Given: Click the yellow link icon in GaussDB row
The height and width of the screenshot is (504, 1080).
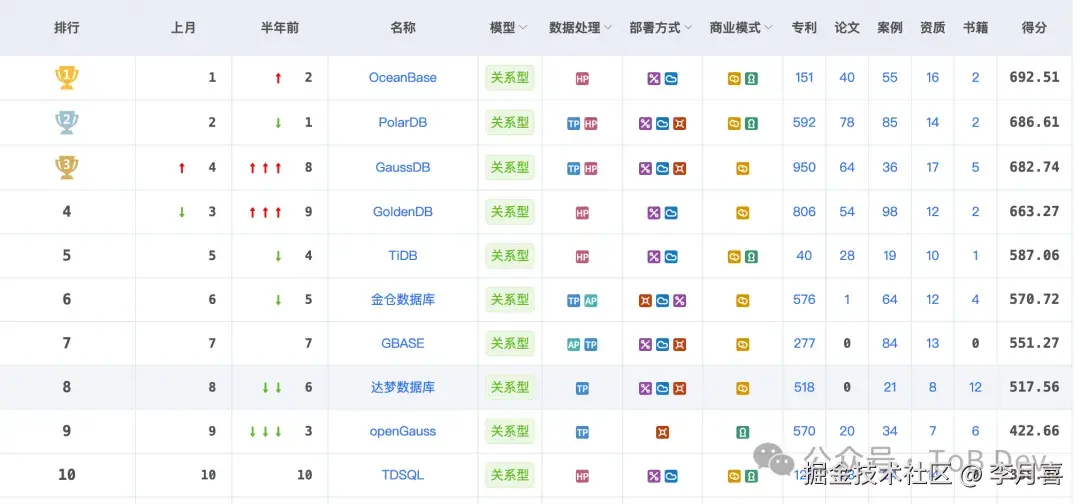Looking at the screenshot, I should click(x=742, y=169).
